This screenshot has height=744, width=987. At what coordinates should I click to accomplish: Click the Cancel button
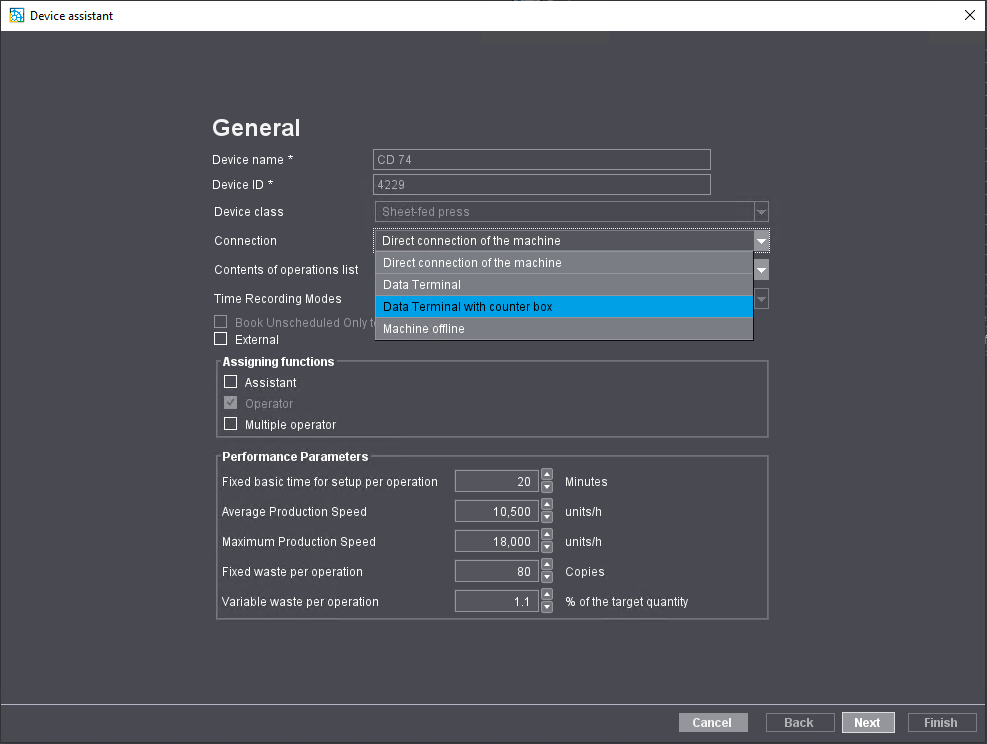[712, 722]
